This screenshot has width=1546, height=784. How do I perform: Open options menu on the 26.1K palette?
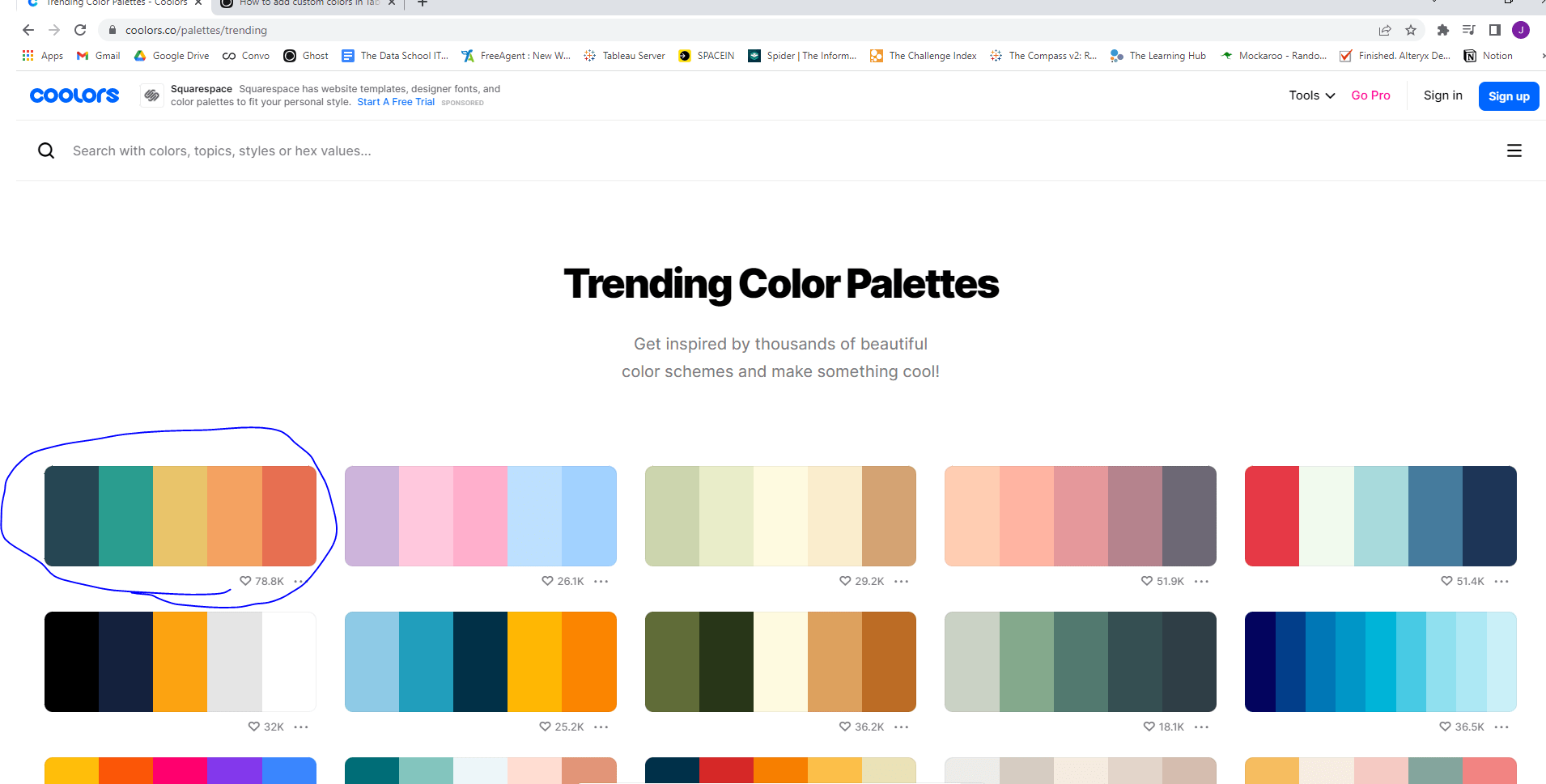(x=601, y=581)
